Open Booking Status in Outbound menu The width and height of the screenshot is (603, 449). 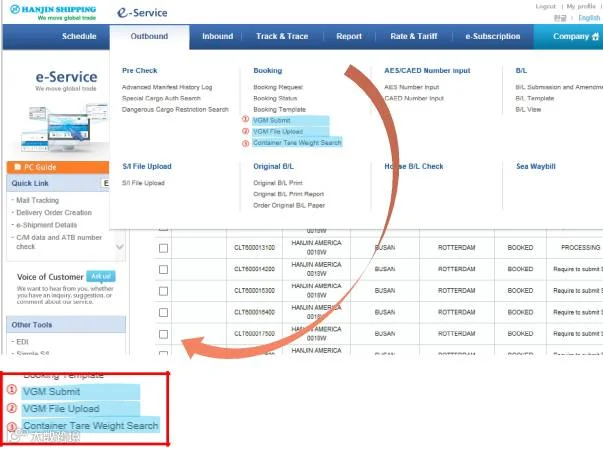pyautogui.click(x=275, y=98)
